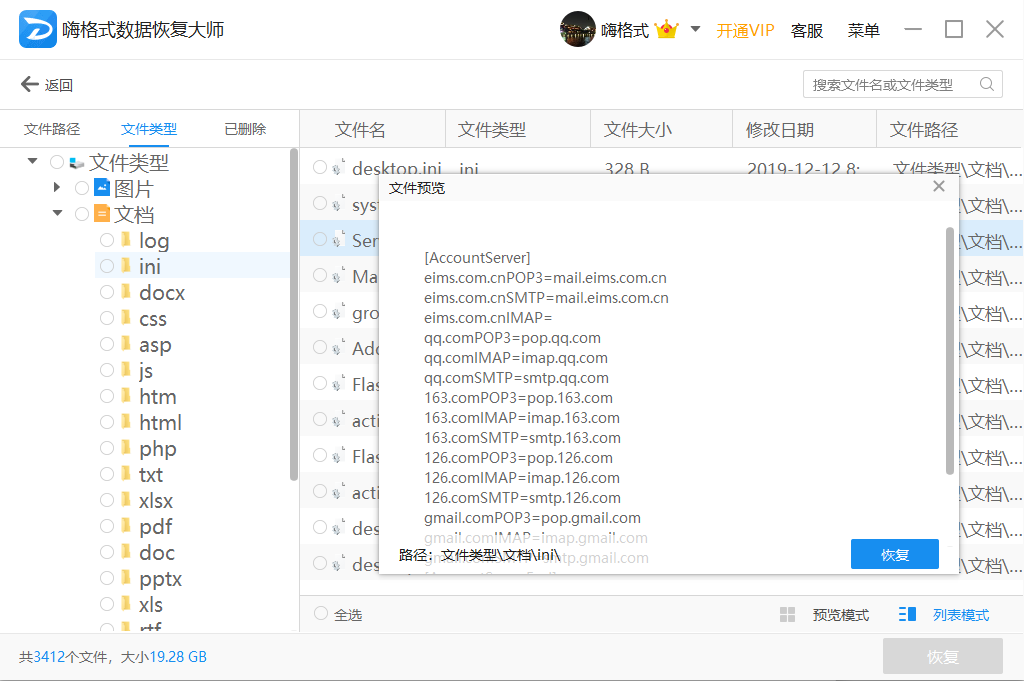Click the preview dialog vertical scrollbar
The image size is (1024, 681).
tap(950, 350)
